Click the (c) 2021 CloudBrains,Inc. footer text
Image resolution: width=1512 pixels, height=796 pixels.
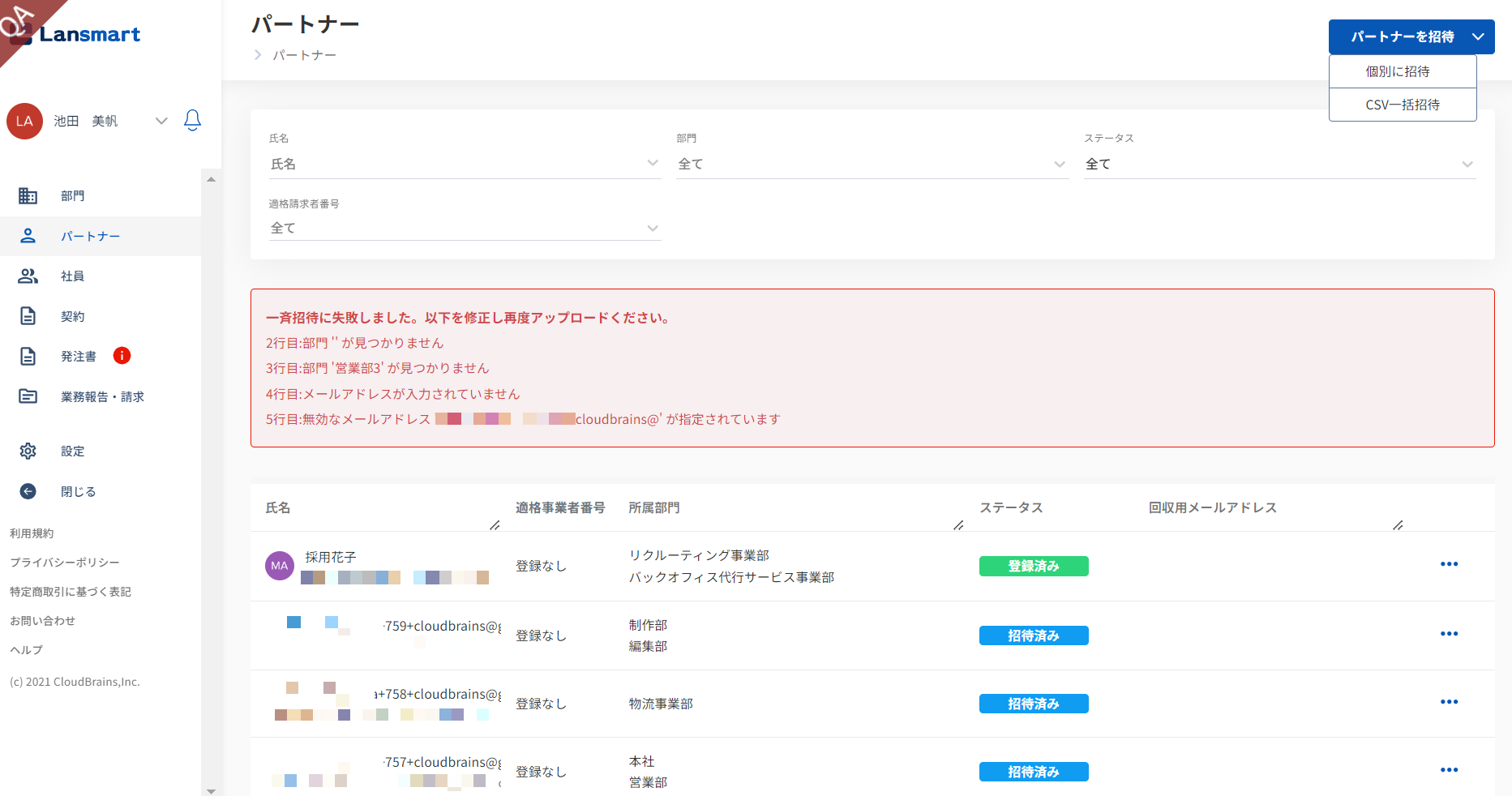pyautogui.click(x=75, y=682)
